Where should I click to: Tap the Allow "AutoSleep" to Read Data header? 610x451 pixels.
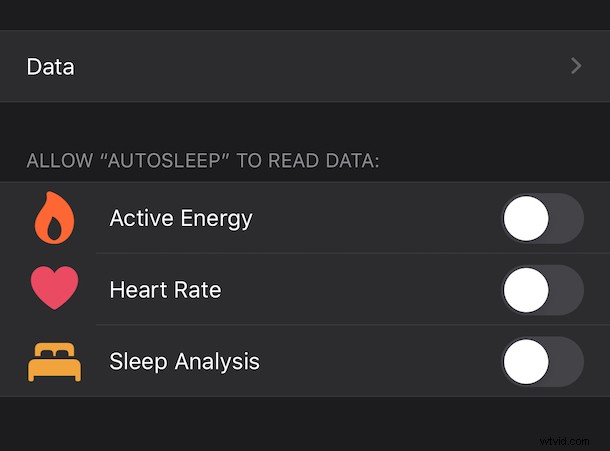point(203,161)
